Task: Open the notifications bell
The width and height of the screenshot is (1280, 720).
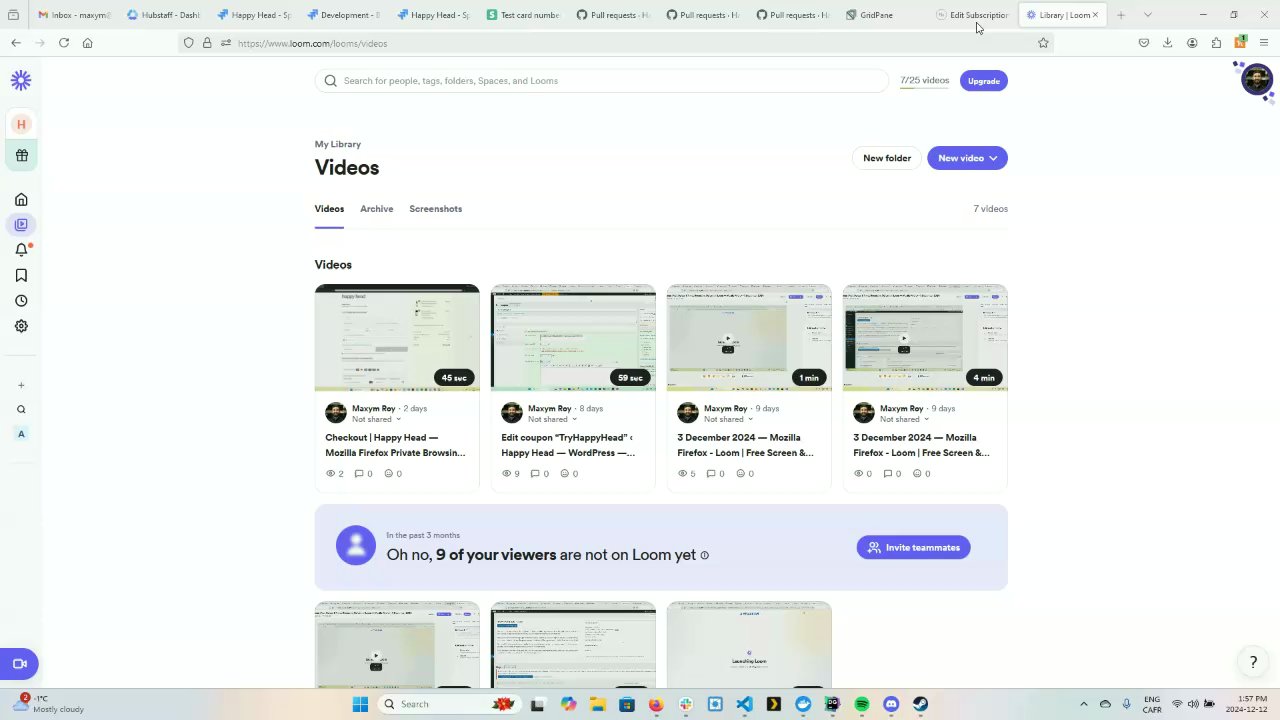Action: coord(21,250)
